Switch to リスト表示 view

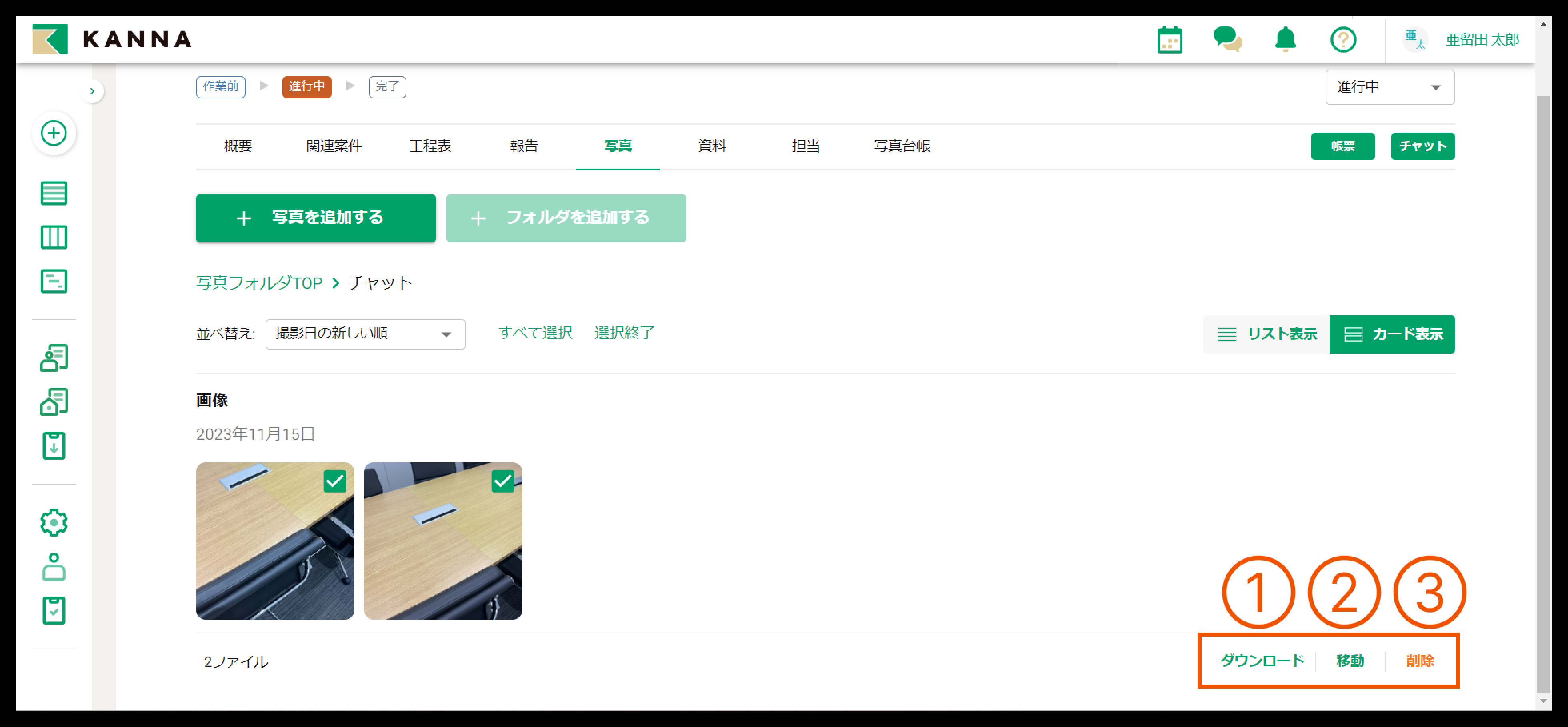pos(1267,334)
